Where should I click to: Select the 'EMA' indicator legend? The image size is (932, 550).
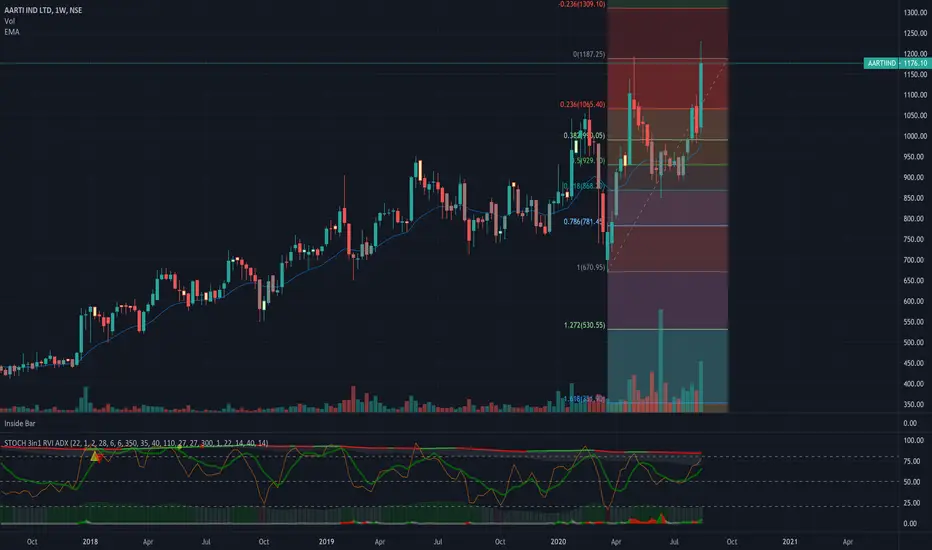pos(12,32)
